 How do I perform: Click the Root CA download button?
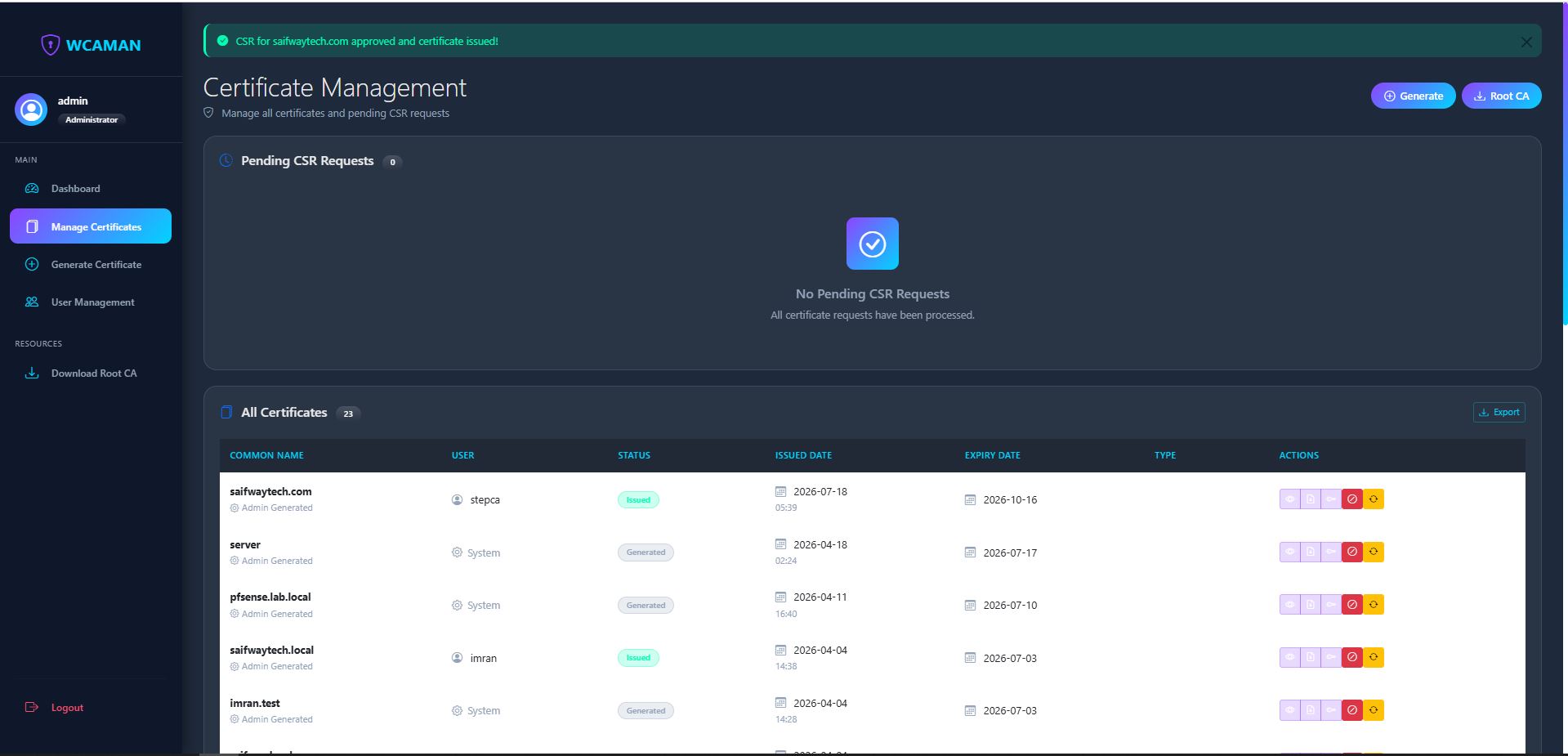[1501, 96]
